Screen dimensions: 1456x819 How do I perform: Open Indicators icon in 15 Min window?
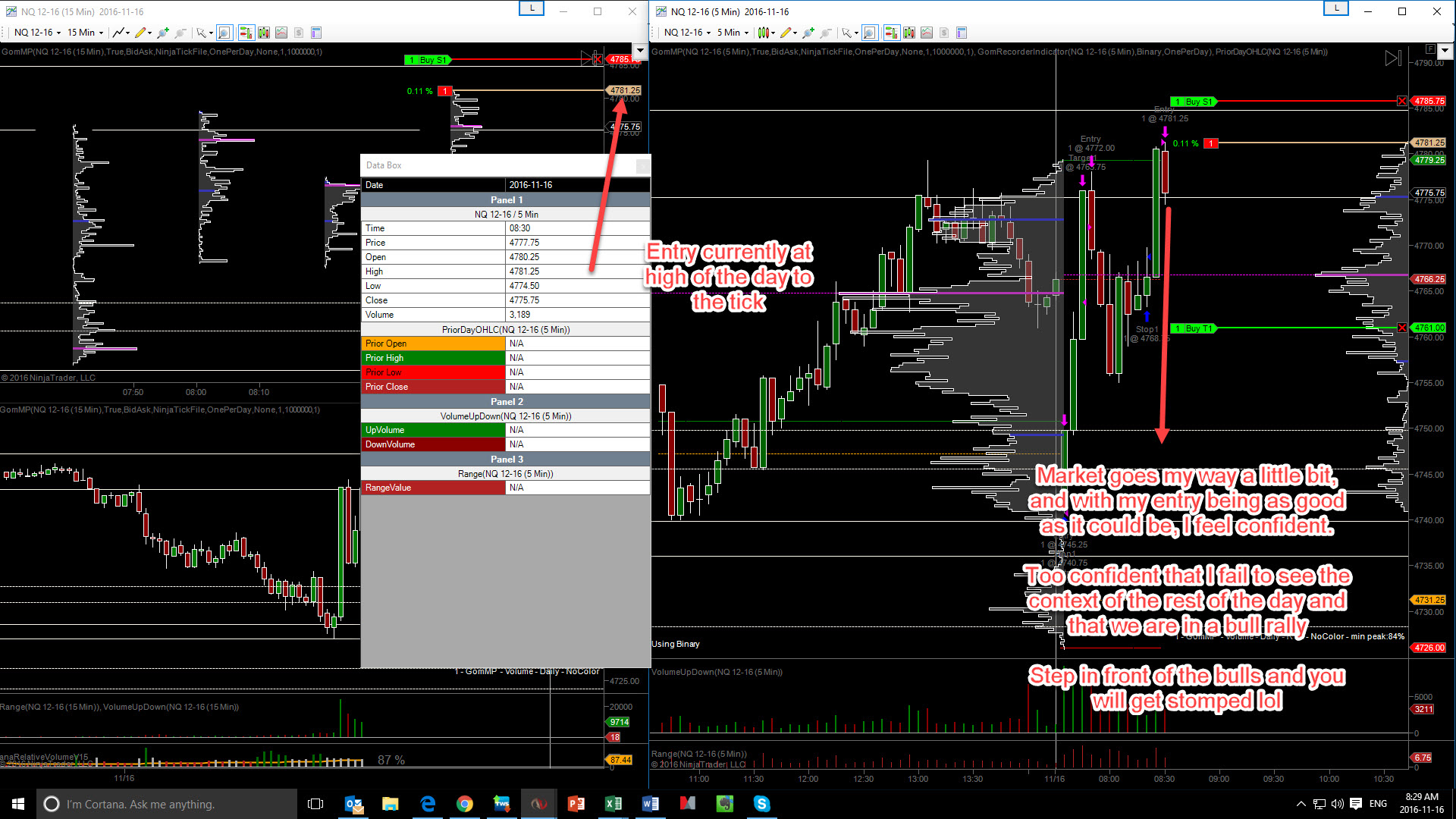(x=281, y=33)
